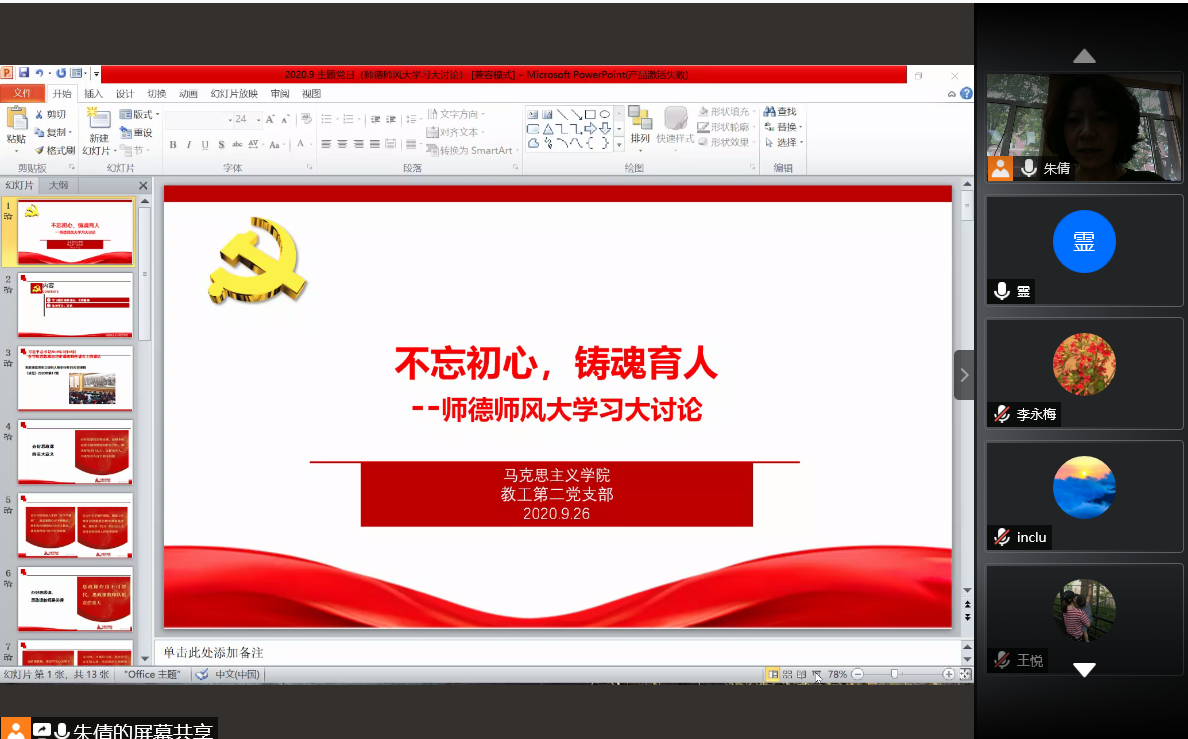This screenshot has width=1188, height=739.
Task: Switch to Outline (大纲) pane tab
Action: click(58, 185)
